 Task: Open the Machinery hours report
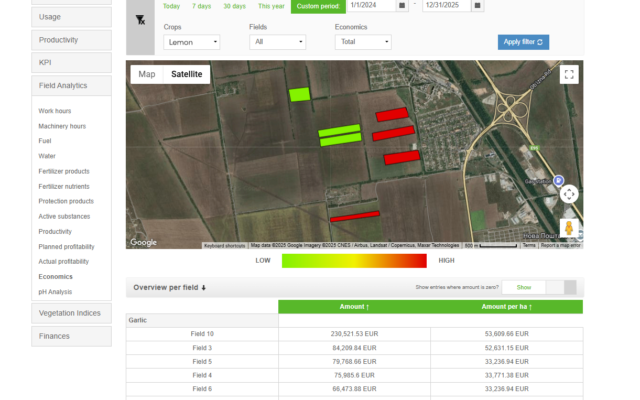click(x=62, y=126)
